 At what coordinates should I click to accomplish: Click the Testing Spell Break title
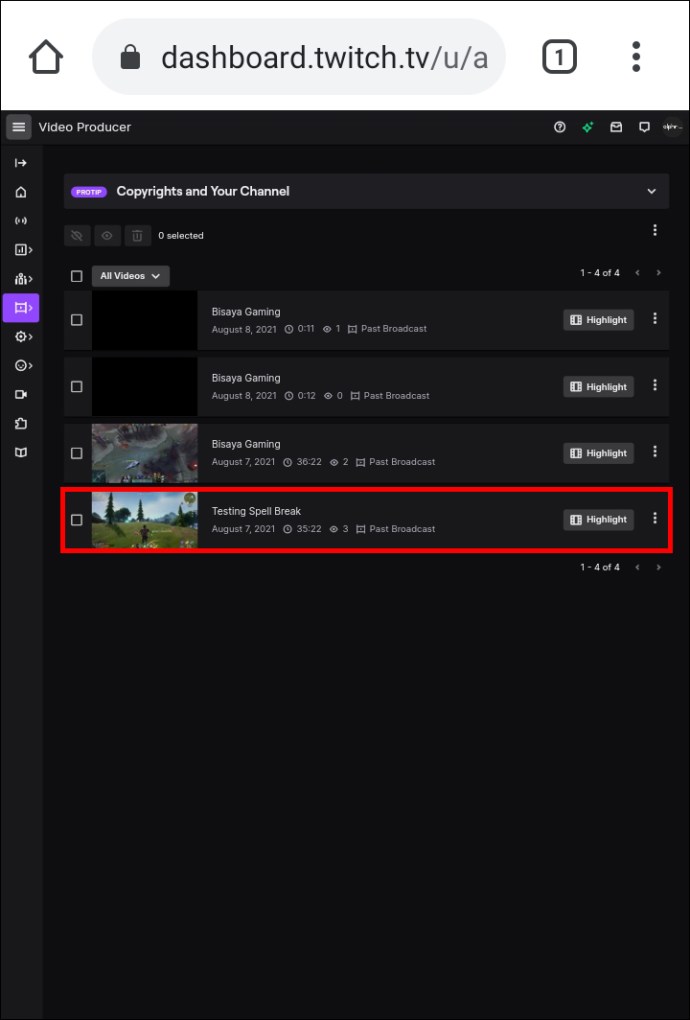point(256,511)
